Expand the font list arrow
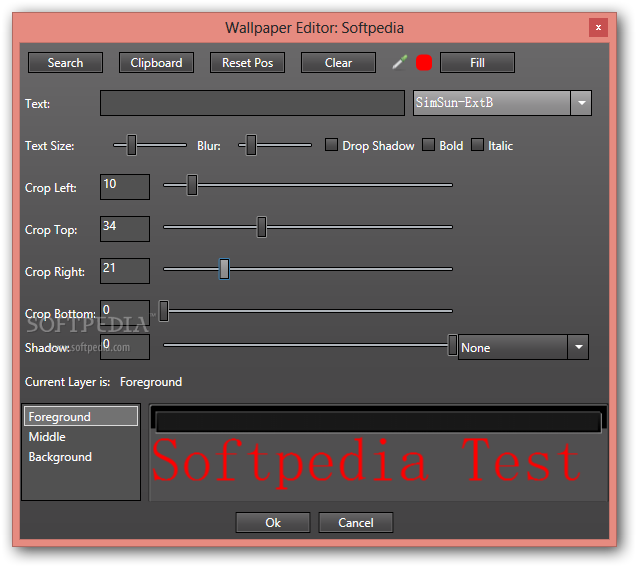Screen dimensions: 637x567 581,103
